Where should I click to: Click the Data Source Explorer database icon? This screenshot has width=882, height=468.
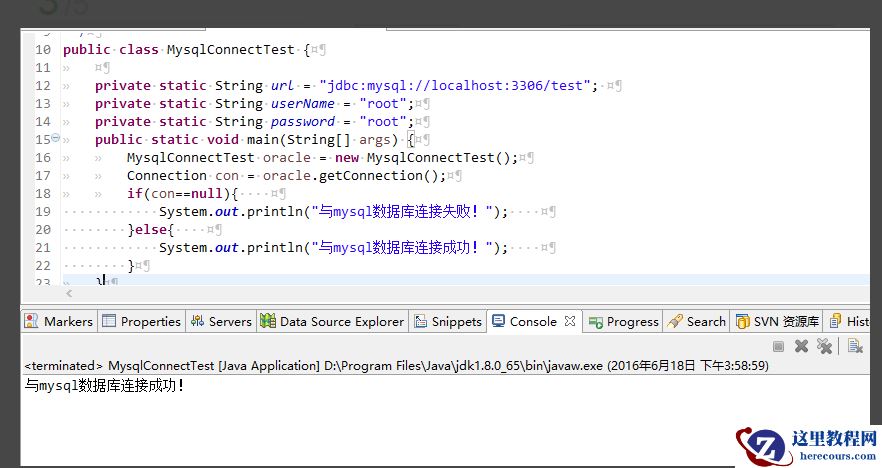(268, 321)
